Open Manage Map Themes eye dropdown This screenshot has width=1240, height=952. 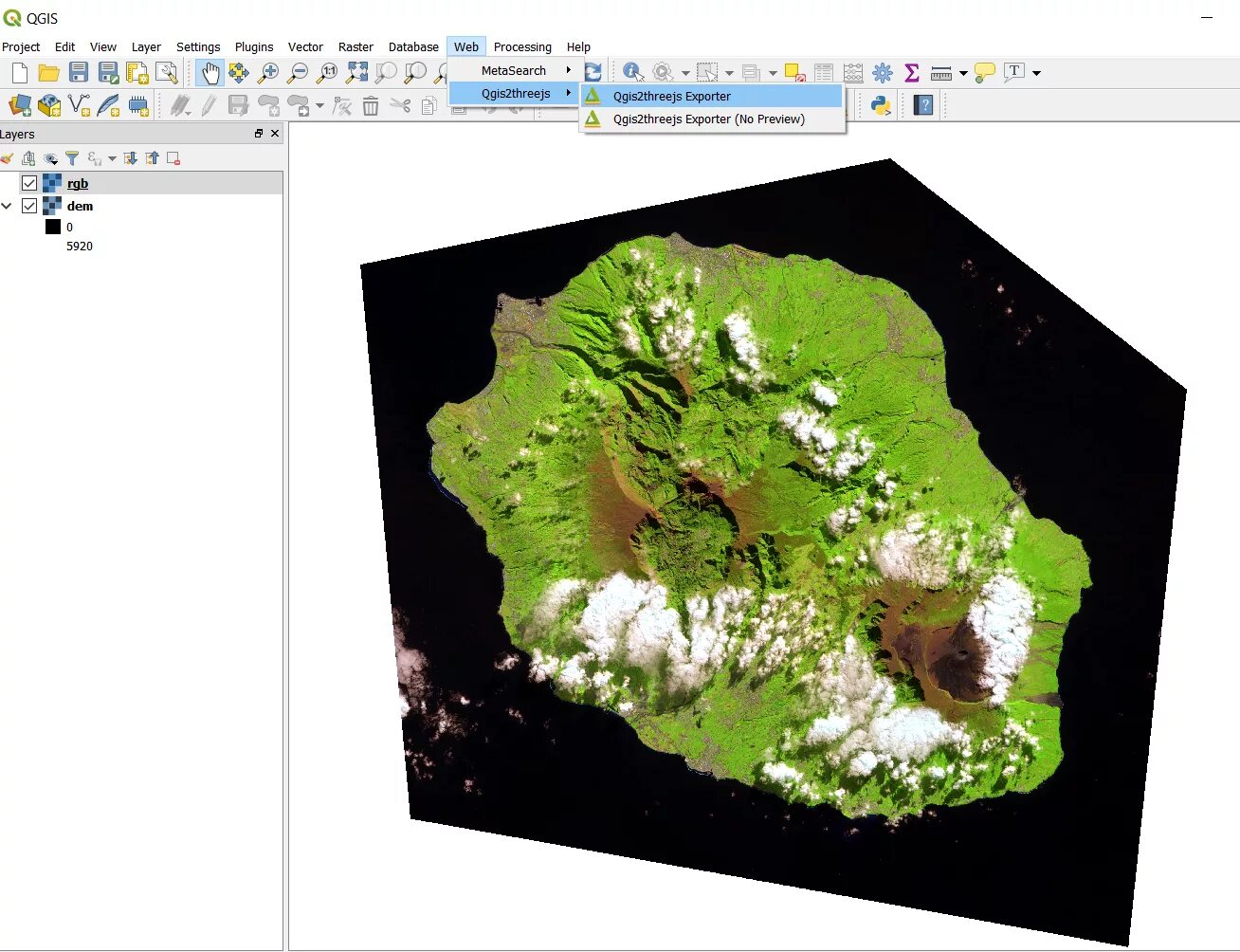50,158
